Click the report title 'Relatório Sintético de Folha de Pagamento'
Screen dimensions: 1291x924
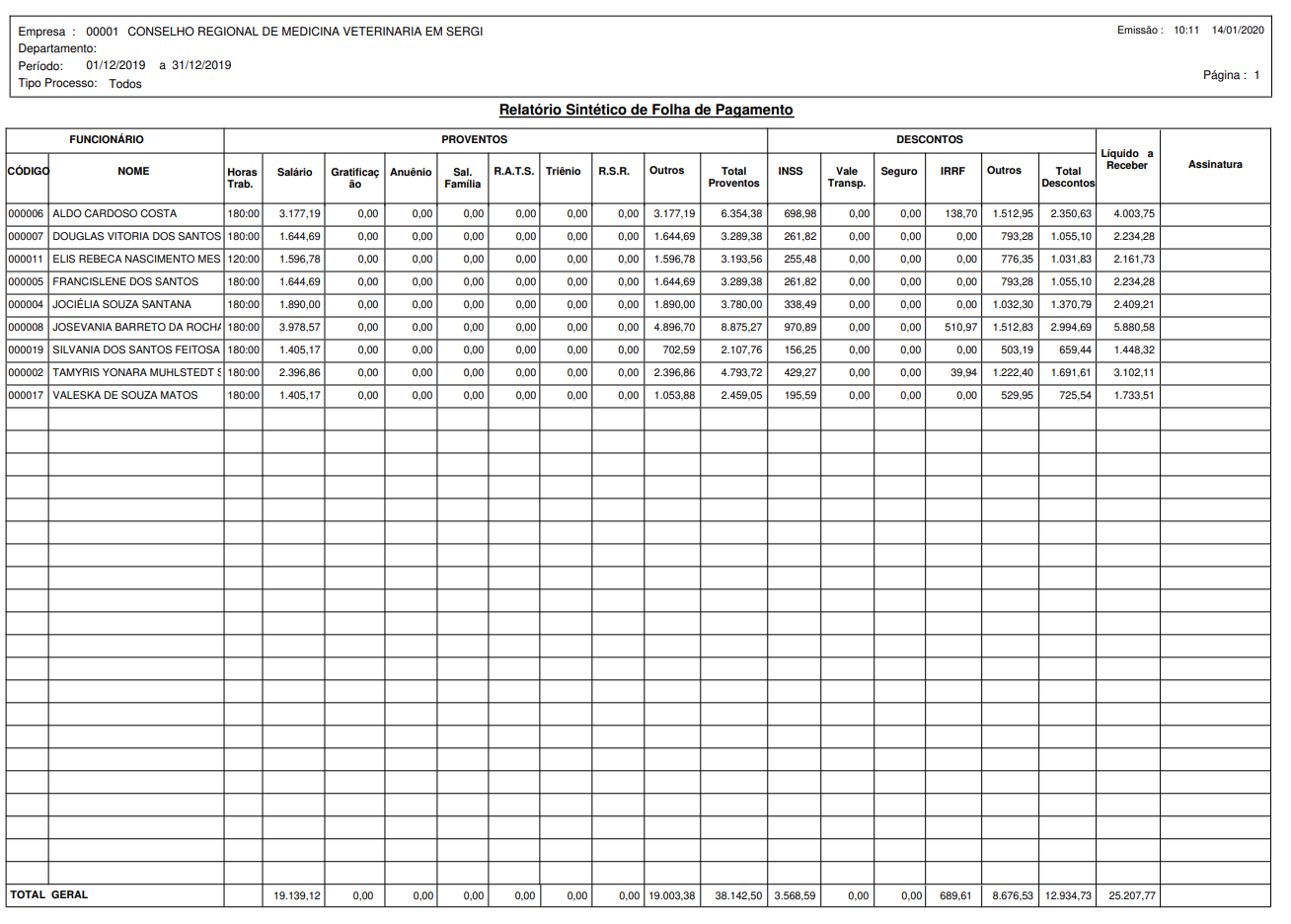coord(645,110)
